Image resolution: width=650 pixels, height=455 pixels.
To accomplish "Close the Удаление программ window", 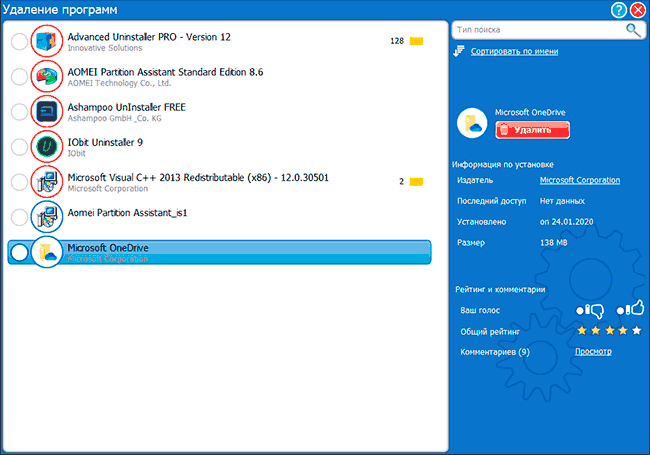I will point(638,10).
